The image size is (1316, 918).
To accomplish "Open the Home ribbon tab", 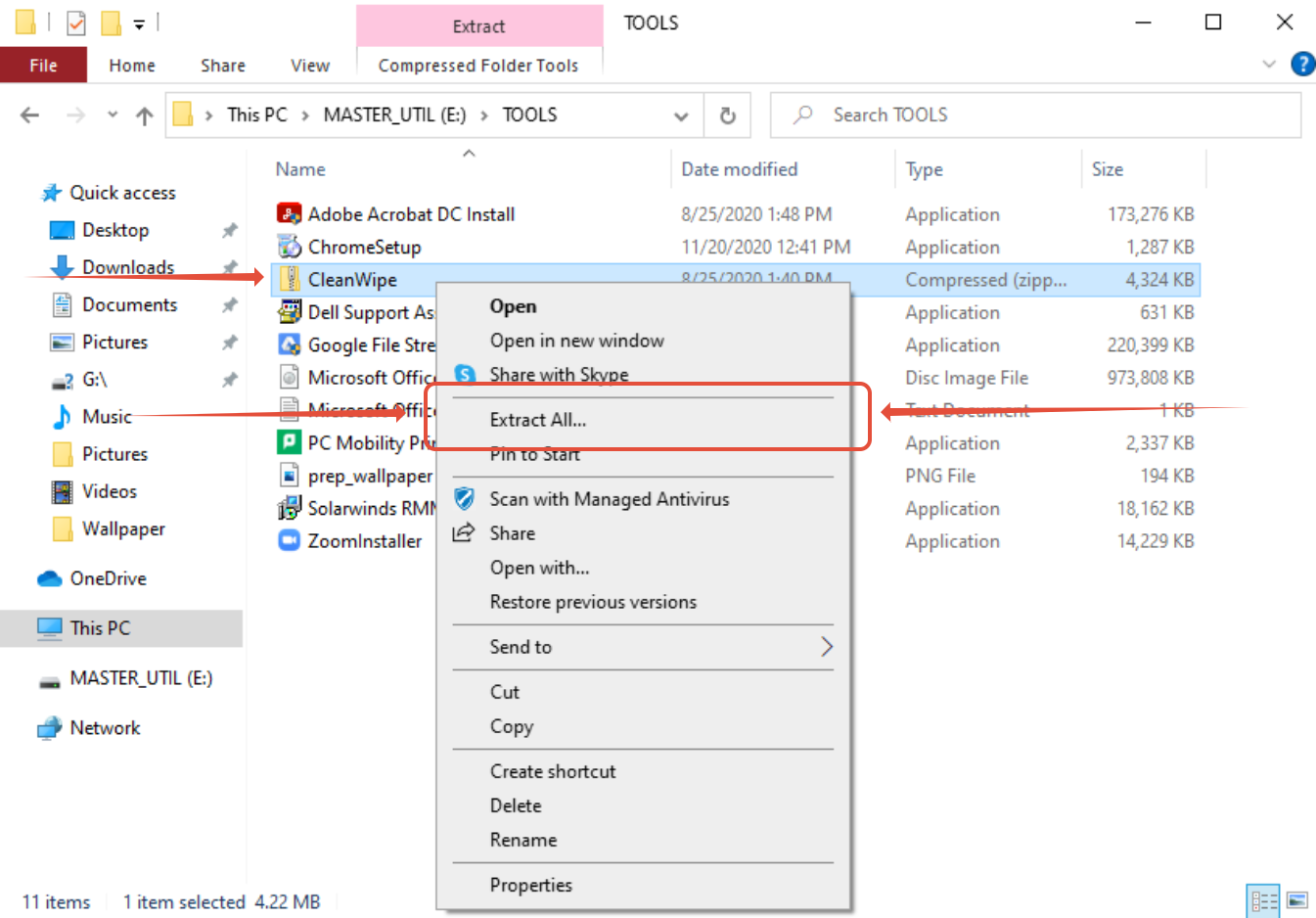I will click(132, 66).
